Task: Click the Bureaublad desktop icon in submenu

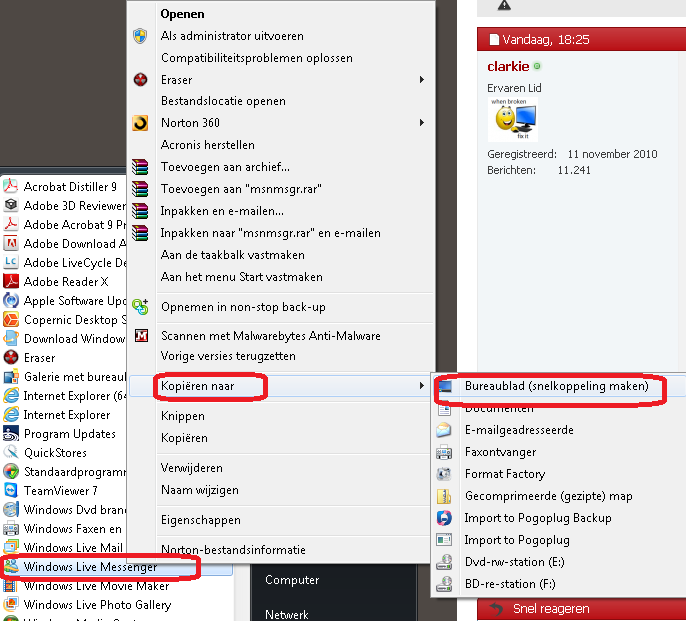Action: 444,386
